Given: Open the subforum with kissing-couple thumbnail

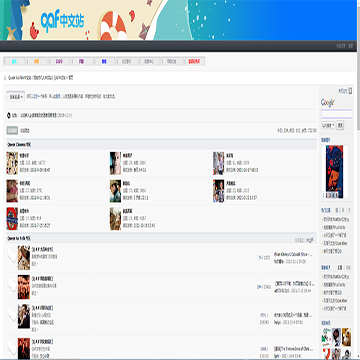Looking at the screenshot, I should coord(24,316).
